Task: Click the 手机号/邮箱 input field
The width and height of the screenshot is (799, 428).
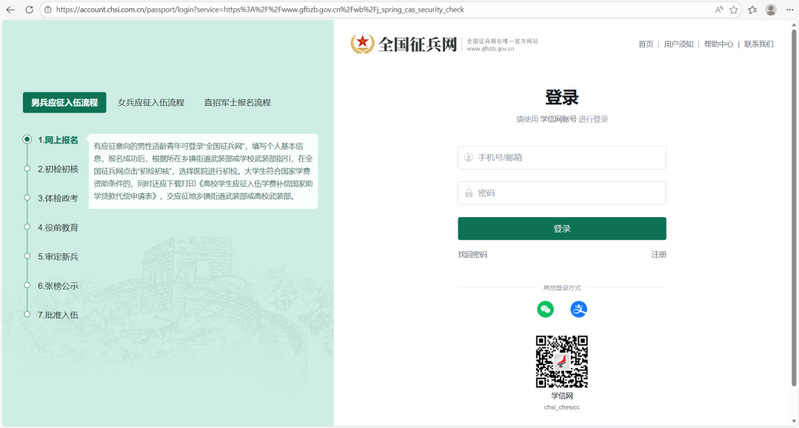Action: 562,158
